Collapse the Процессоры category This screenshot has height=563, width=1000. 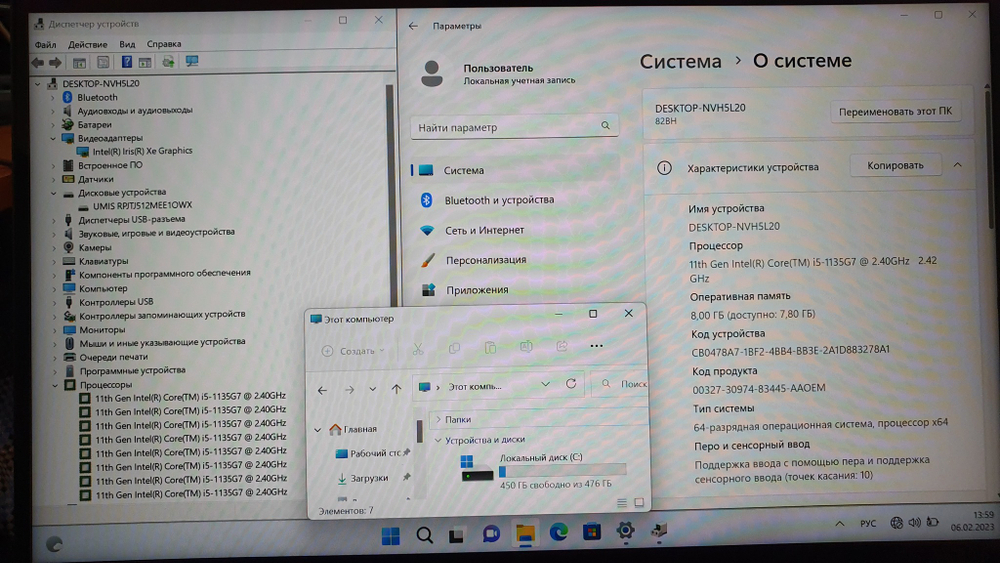pos(55,385)
